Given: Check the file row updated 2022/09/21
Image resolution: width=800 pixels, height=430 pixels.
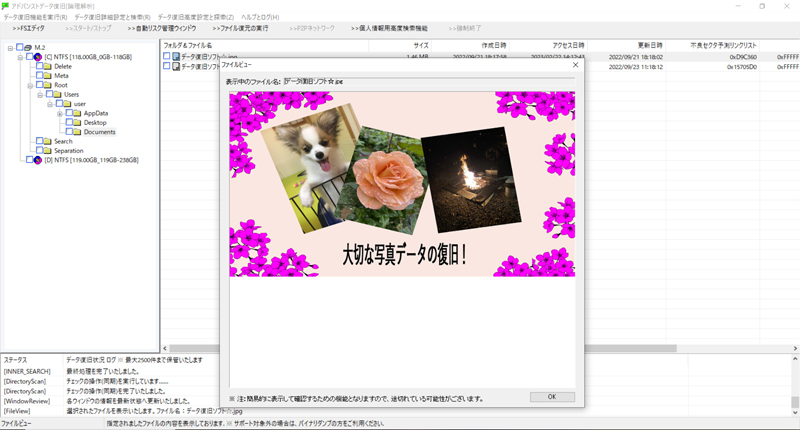Looking at the screenshot, I should click(167, 56).
